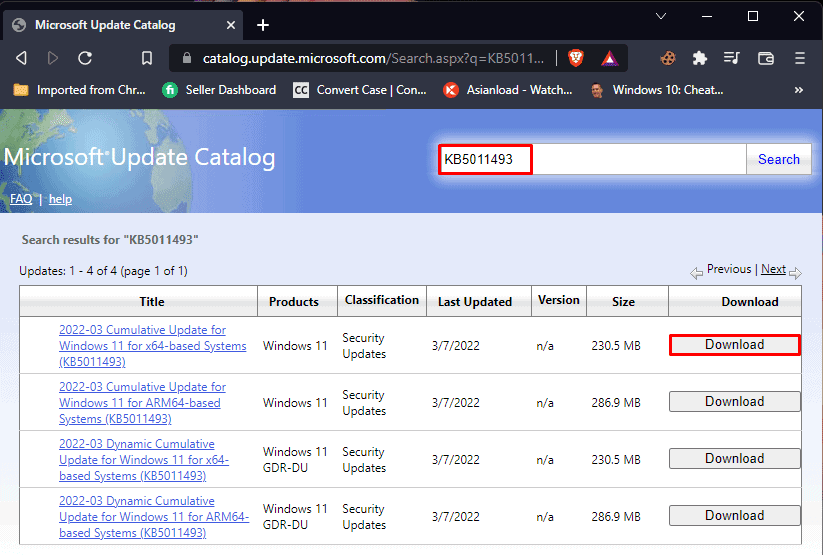Click 'Windows 11 GDR-DU' in the x64 Dynamic row
The width and height of the screenshot is (823, 555).
[x=295, y=459]
